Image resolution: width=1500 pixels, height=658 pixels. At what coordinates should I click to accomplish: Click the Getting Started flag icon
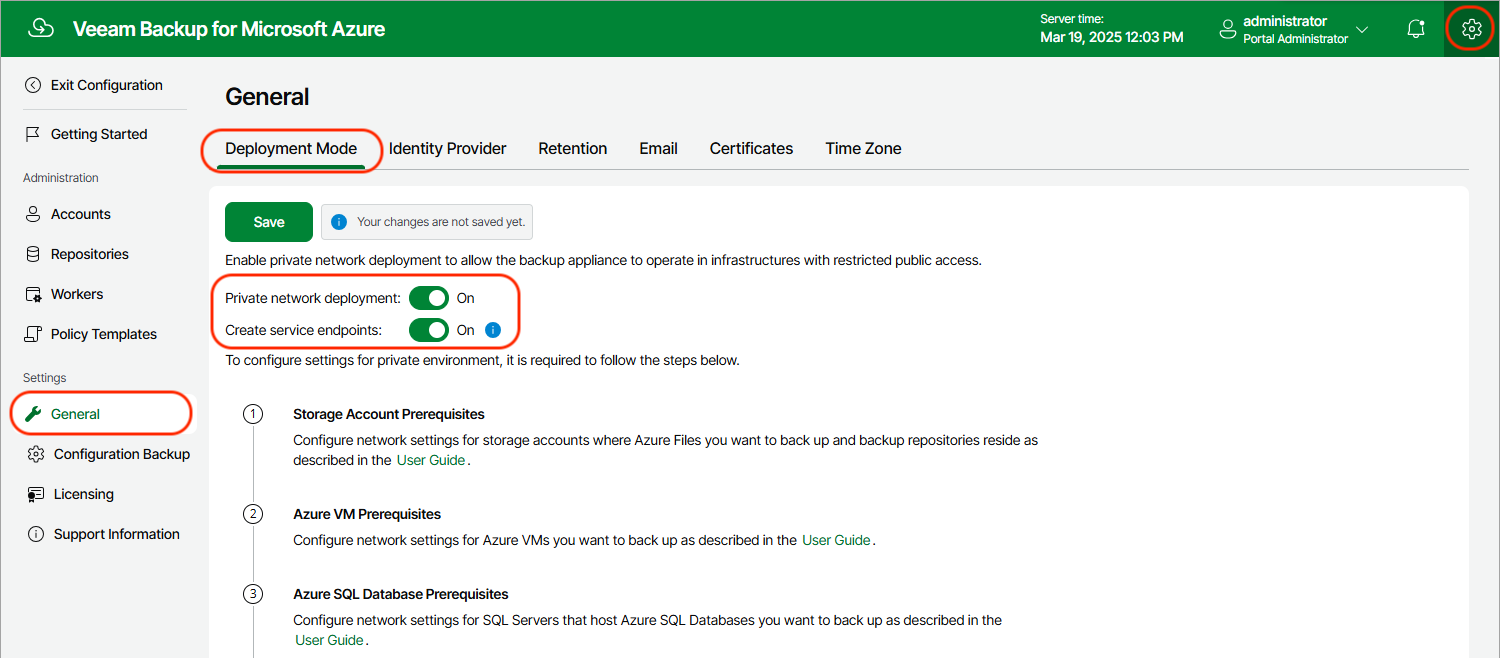(33, 134)
